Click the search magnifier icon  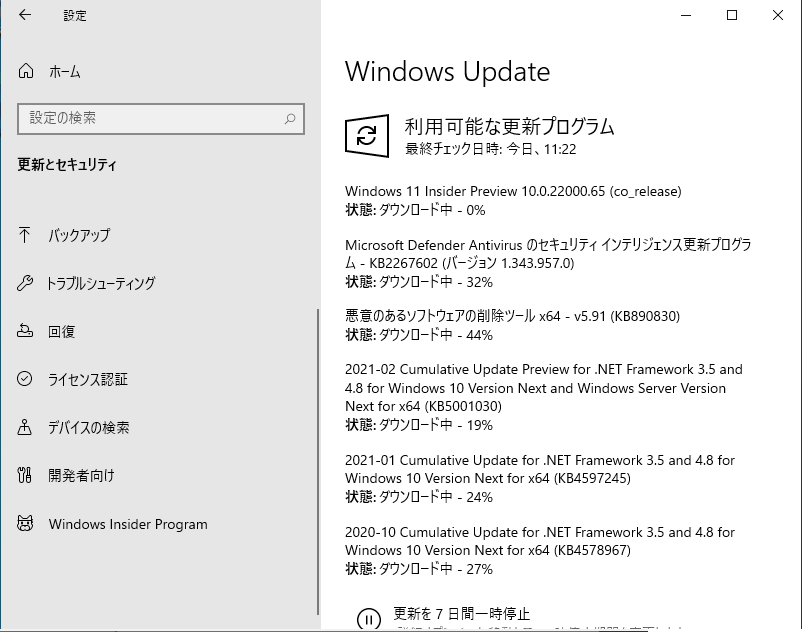coord(290,119)
